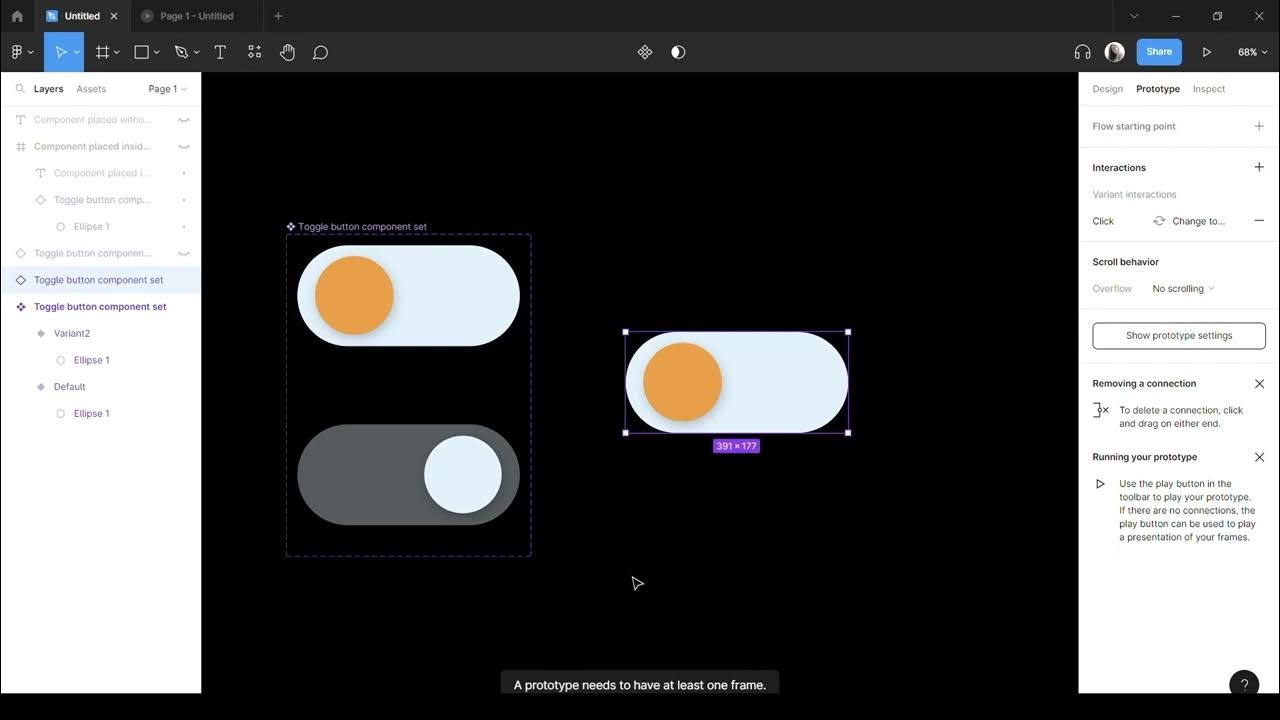Show the hidden 'Component placed witho...' text layer
Screen dimensions: 1280x720
pos(184,120)
